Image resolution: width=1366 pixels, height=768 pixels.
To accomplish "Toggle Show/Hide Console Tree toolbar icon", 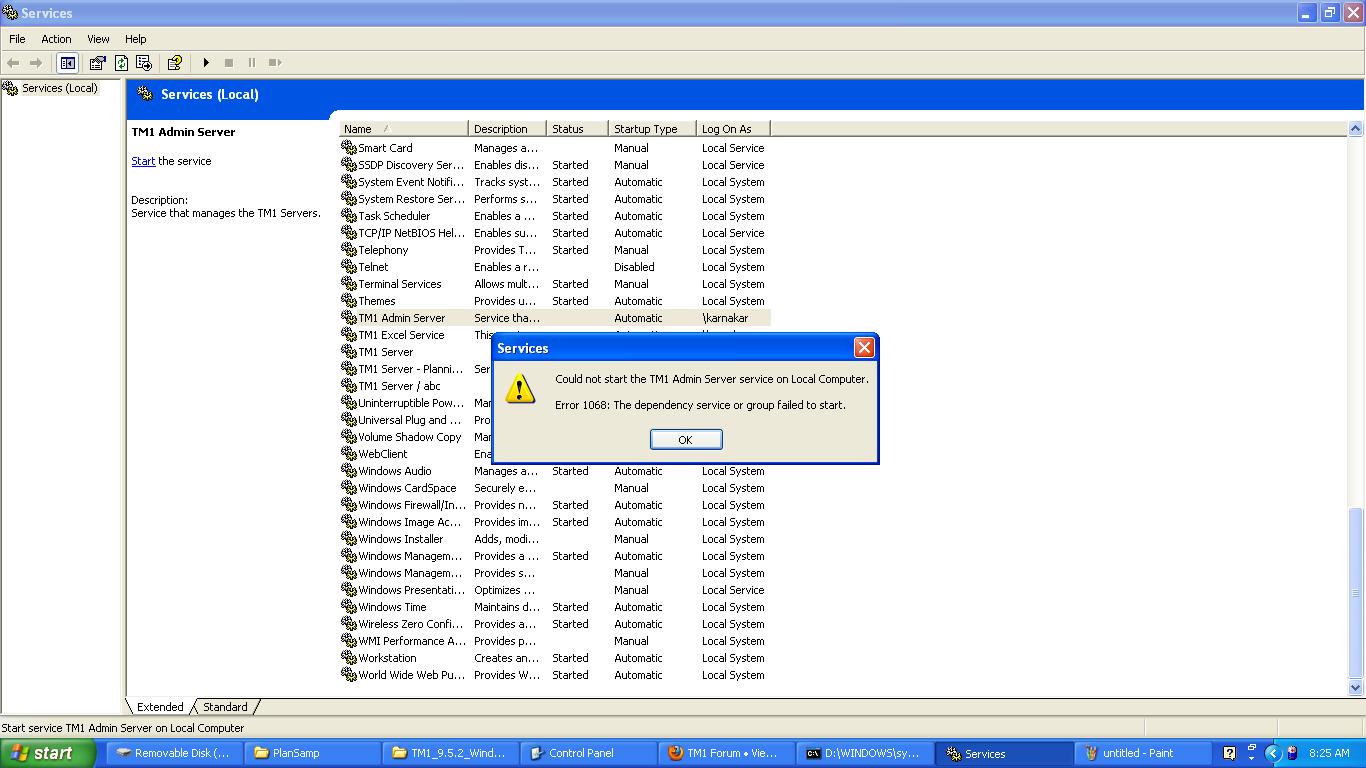I will click(67, 63).
